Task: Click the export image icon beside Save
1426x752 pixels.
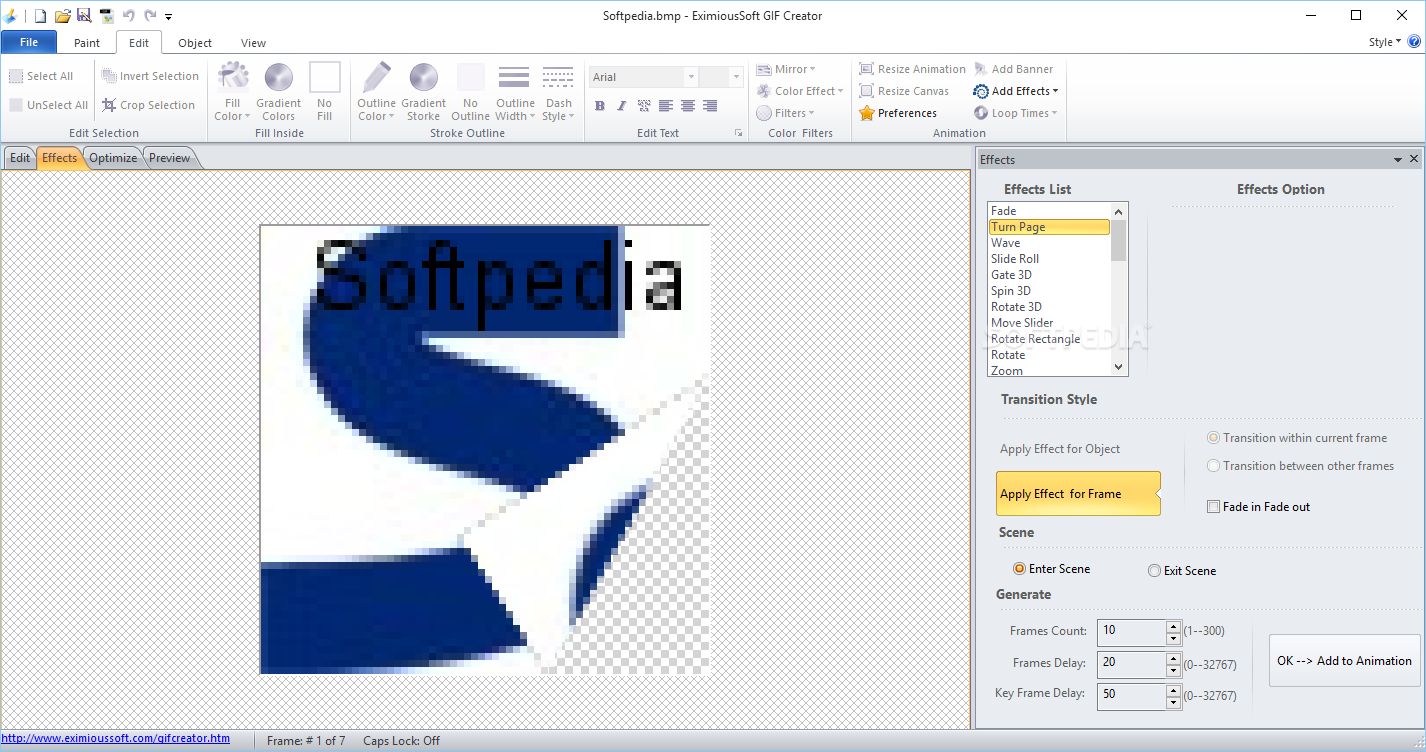Action: point(106,15)
